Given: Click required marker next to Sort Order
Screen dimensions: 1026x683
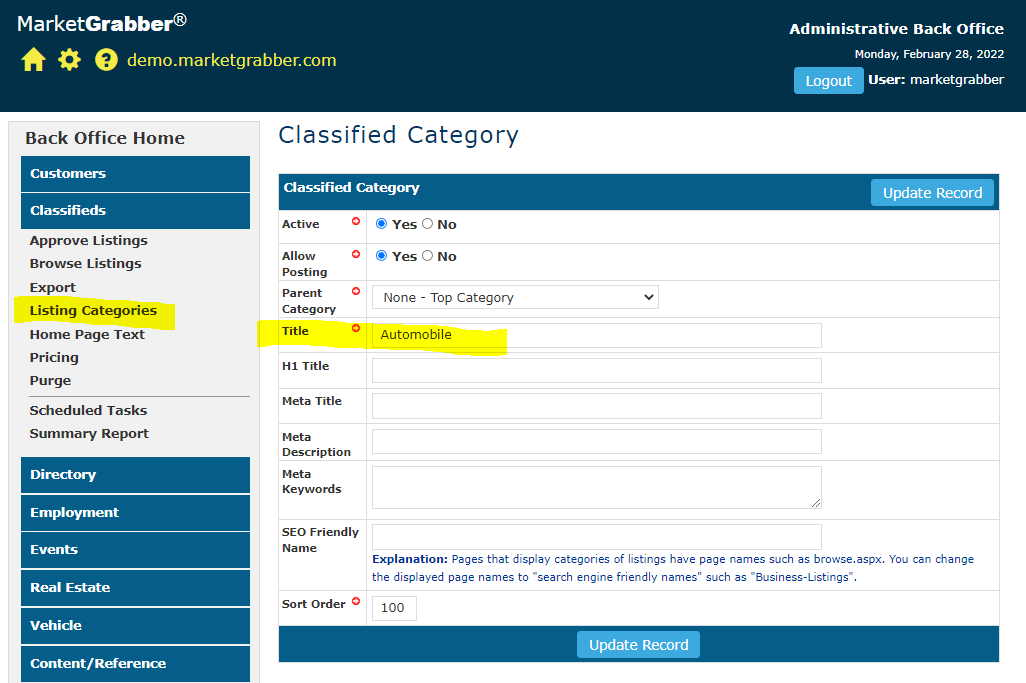Looking at the screenshot, I should click(356, 601).
